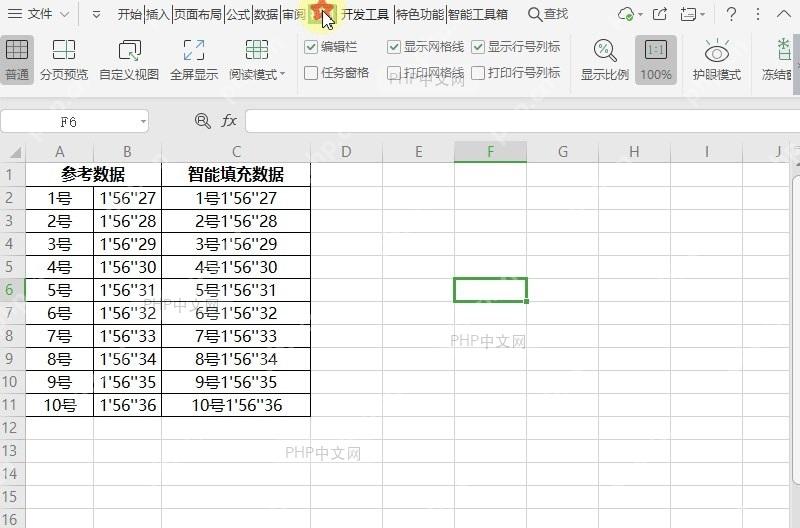Select cell containing 7号 in column A
800x528 pixels.
tap(60, 336)
